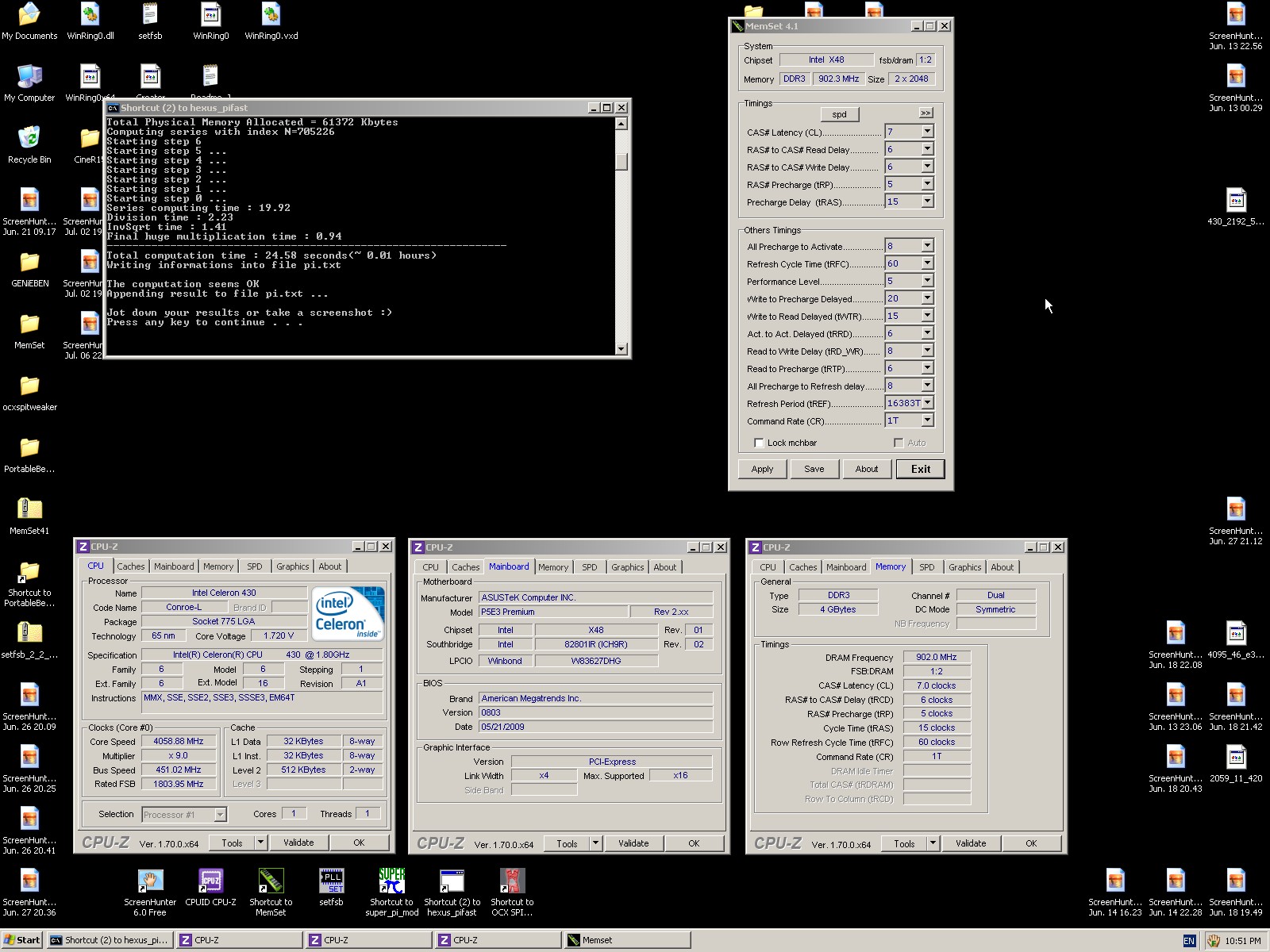1270x952 pixels.
Task: Click Apply in MemSet
Action: (x=762, y=469)
